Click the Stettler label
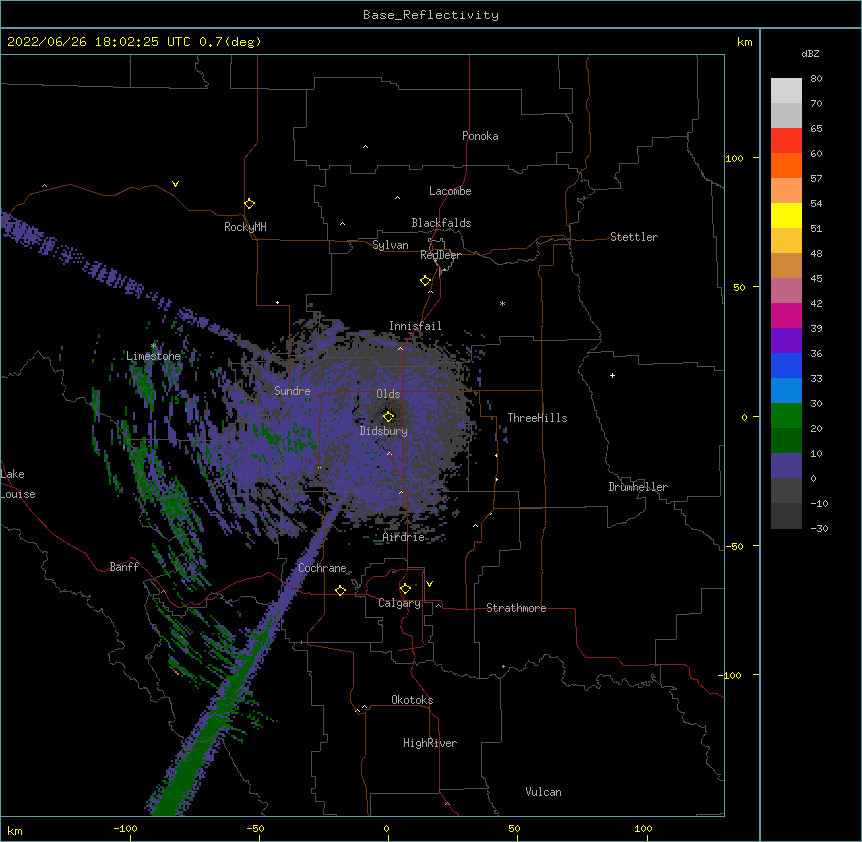862x842 pixels. (634, 237)
